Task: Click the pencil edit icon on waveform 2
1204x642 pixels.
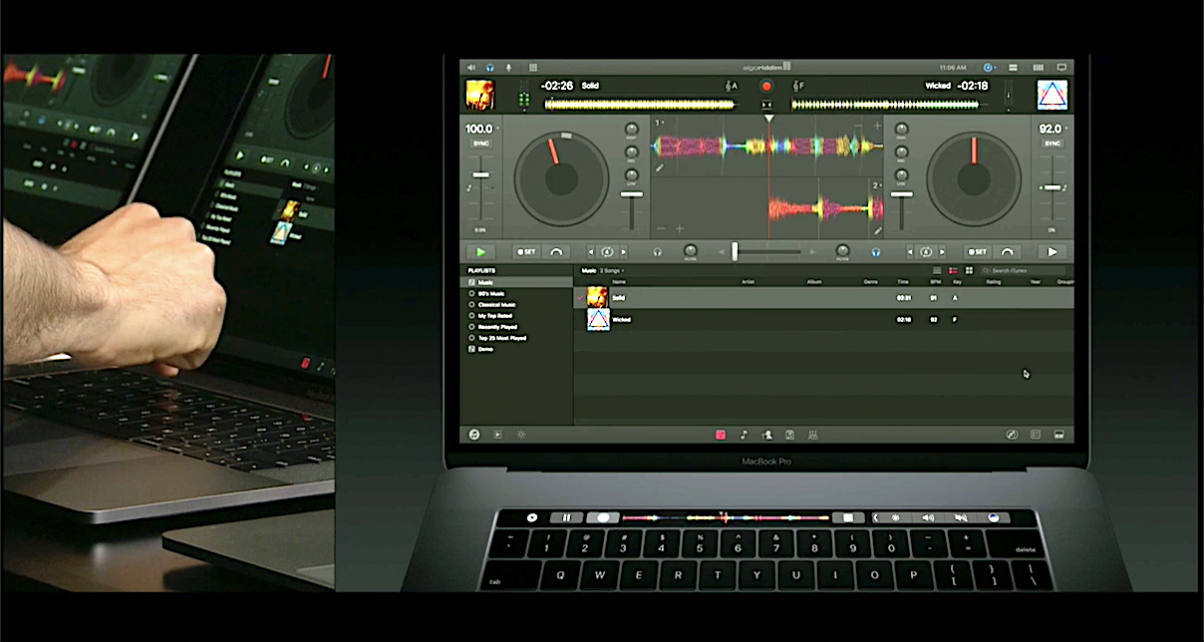Action: click(x=878, y=231)
